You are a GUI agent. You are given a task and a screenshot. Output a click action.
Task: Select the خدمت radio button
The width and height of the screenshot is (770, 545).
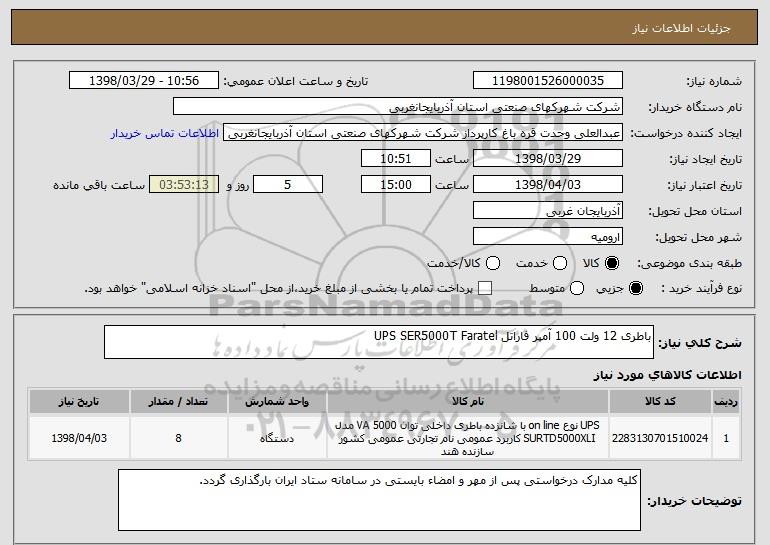560,263
